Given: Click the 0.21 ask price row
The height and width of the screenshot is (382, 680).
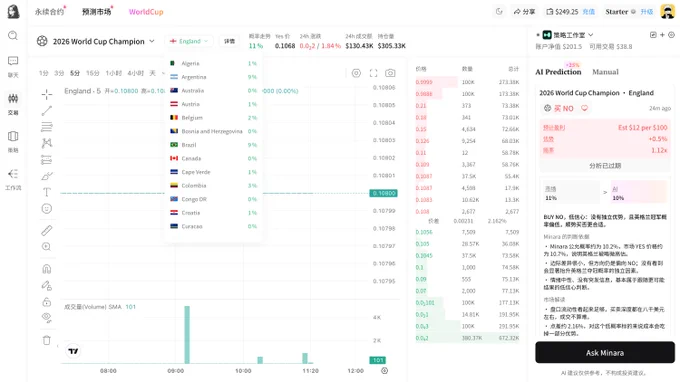Looking at the screenshot, I should (468, 106).
